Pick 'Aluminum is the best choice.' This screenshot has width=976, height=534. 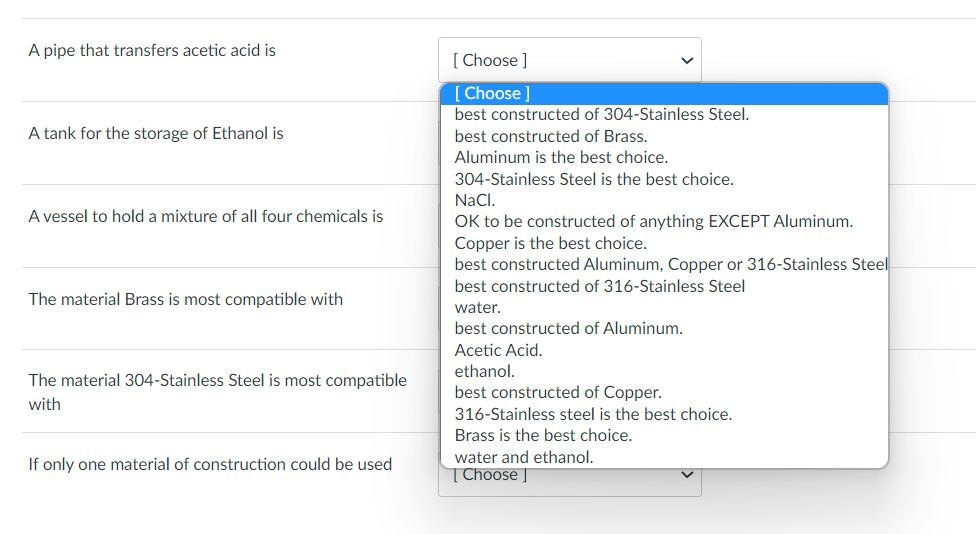561,157
